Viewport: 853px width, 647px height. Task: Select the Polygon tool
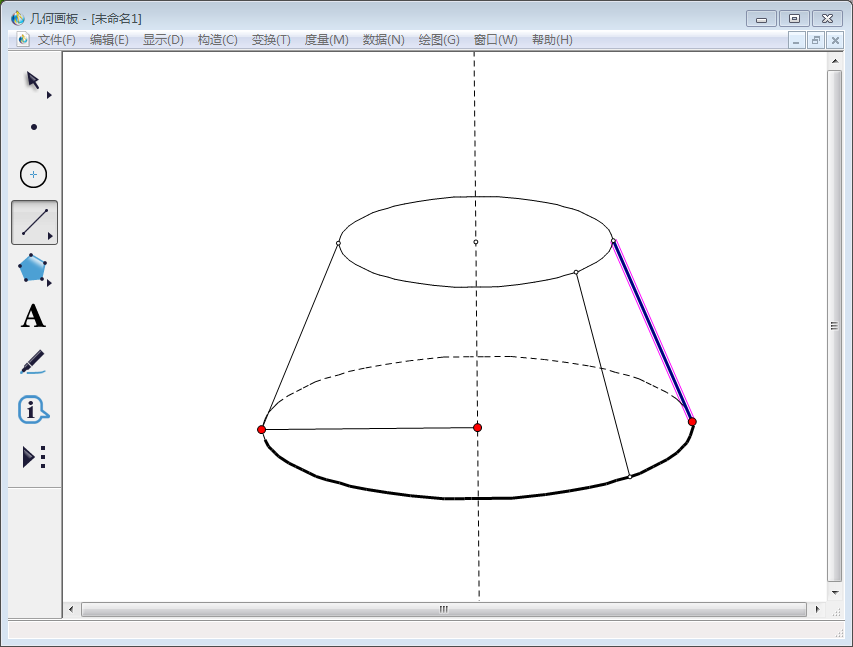pyautogui.click(x=33, y=268)
